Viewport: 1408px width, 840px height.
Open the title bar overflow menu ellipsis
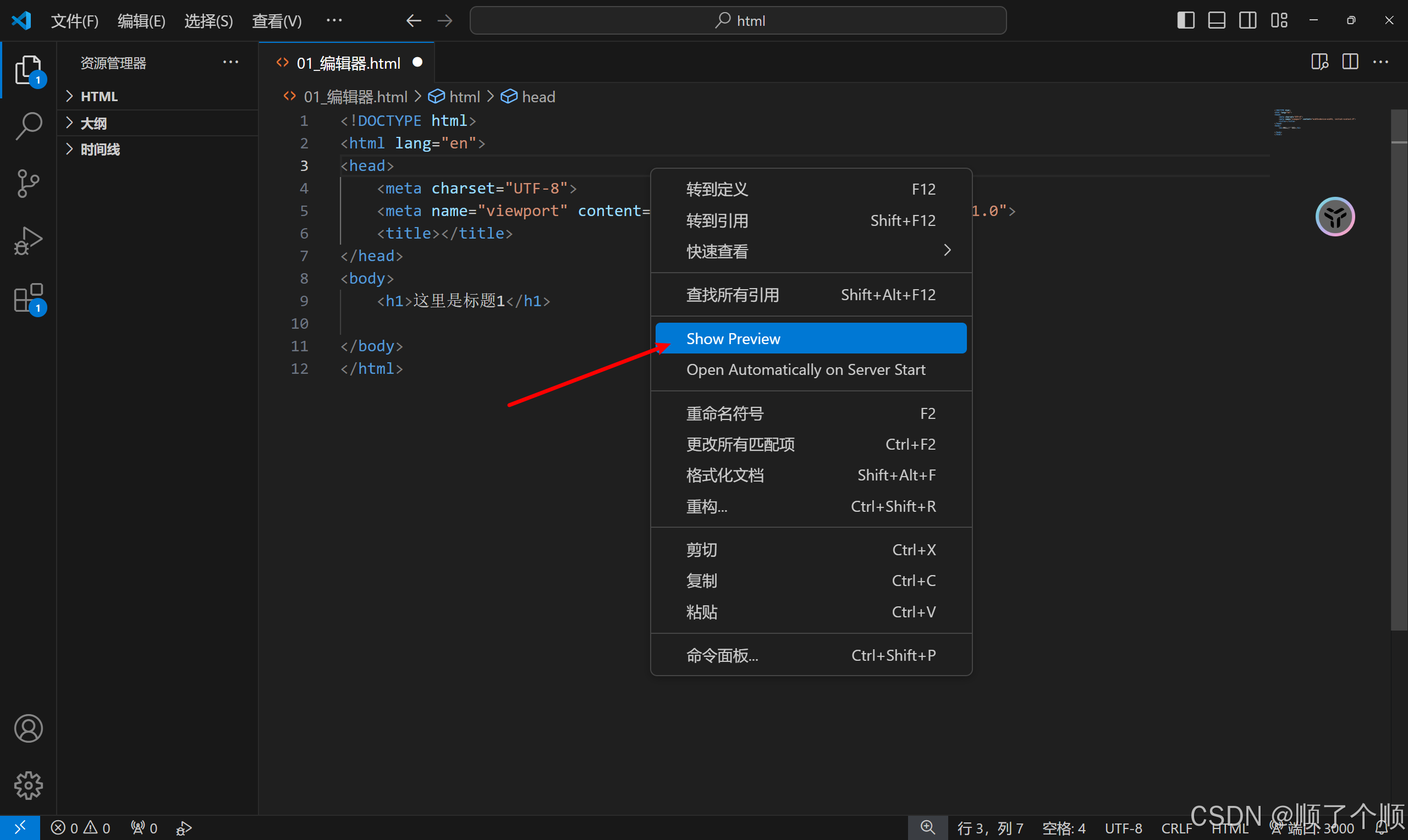(334, 20)
